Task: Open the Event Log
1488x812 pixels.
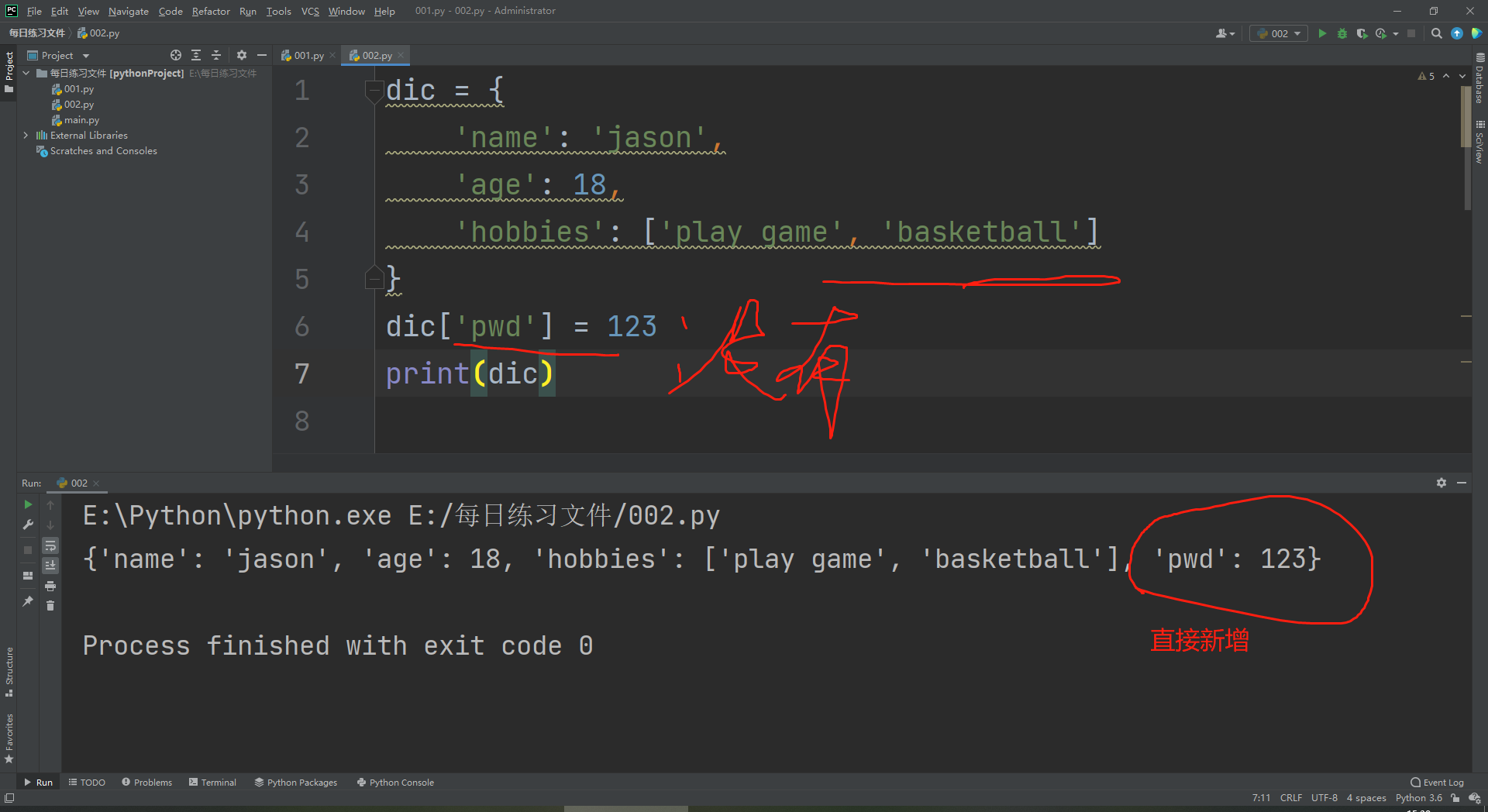Action: click(x=1438, y=783)
